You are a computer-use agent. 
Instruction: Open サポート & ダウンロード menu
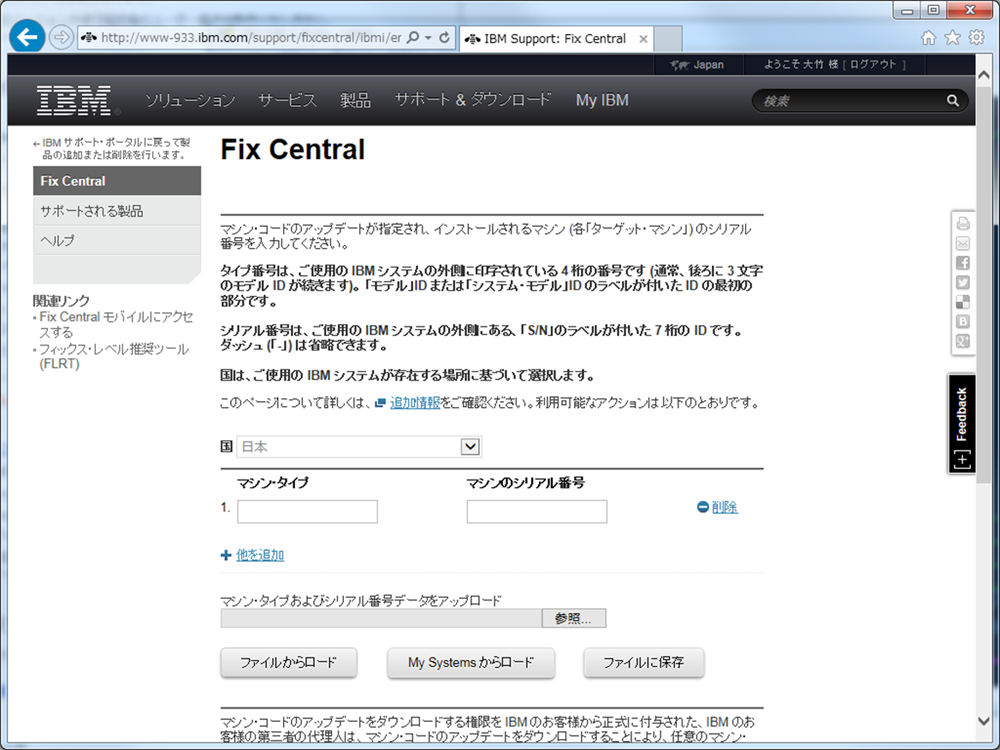click(472, 100)
